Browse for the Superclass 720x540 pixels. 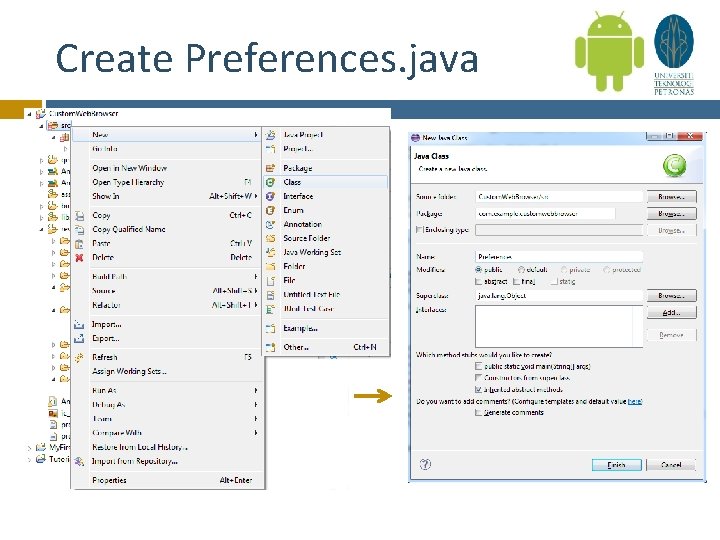671,295
